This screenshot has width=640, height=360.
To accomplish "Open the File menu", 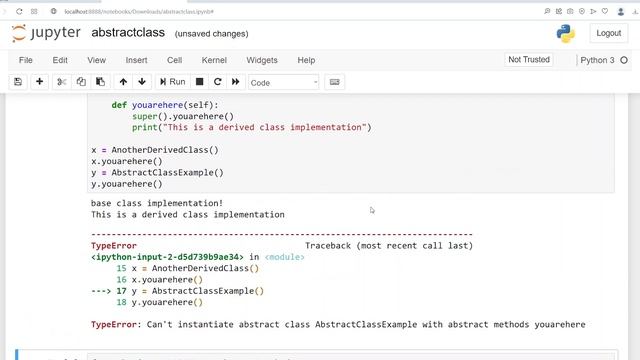I will 26,60.
